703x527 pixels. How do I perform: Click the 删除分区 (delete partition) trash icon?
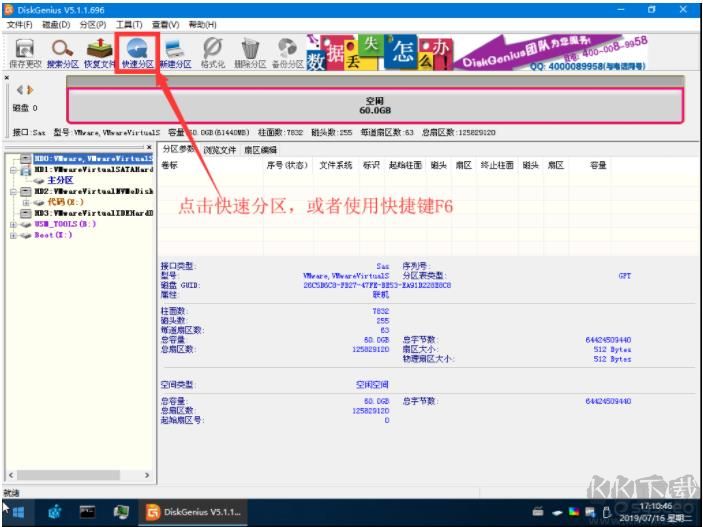click(250, 53)
